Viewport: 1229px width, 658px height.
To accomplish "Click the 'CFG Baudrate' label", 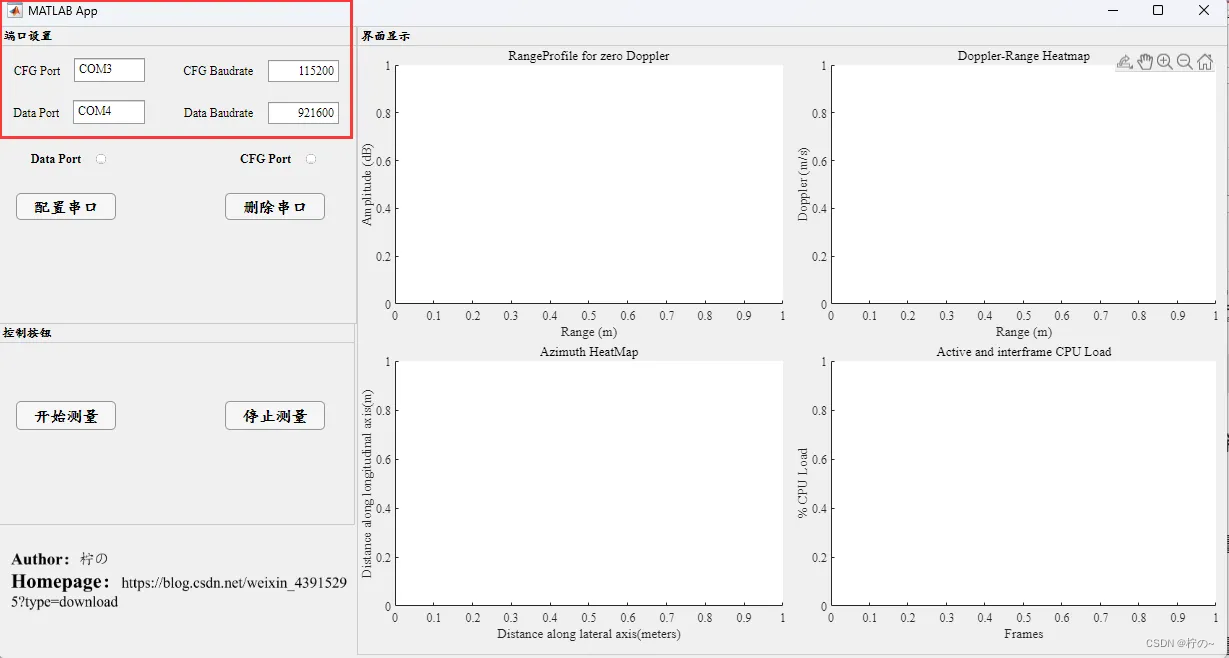I will point(218,71).
